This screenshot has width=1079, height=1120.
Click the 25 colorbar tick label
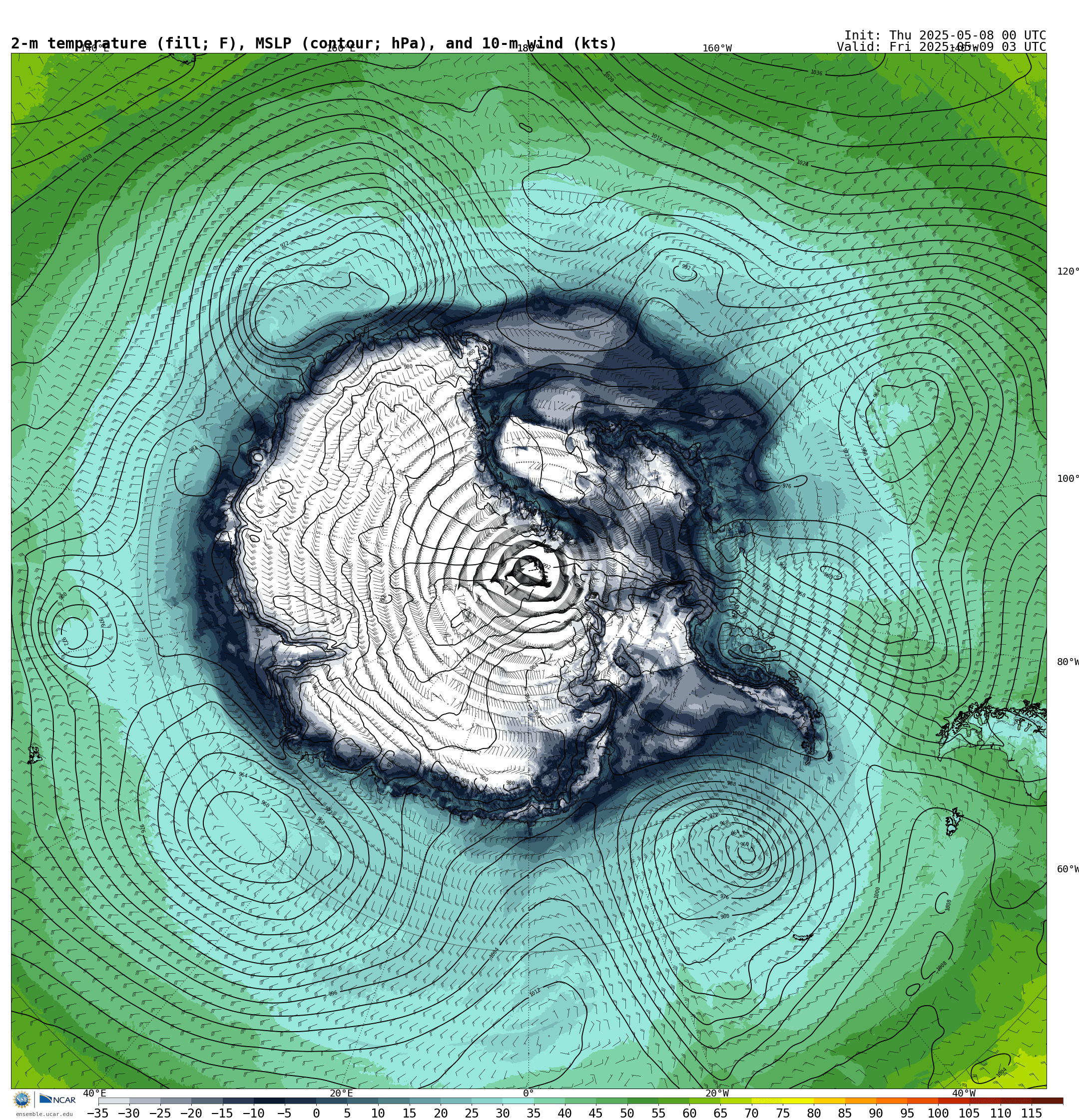(x=471, y=1113)
